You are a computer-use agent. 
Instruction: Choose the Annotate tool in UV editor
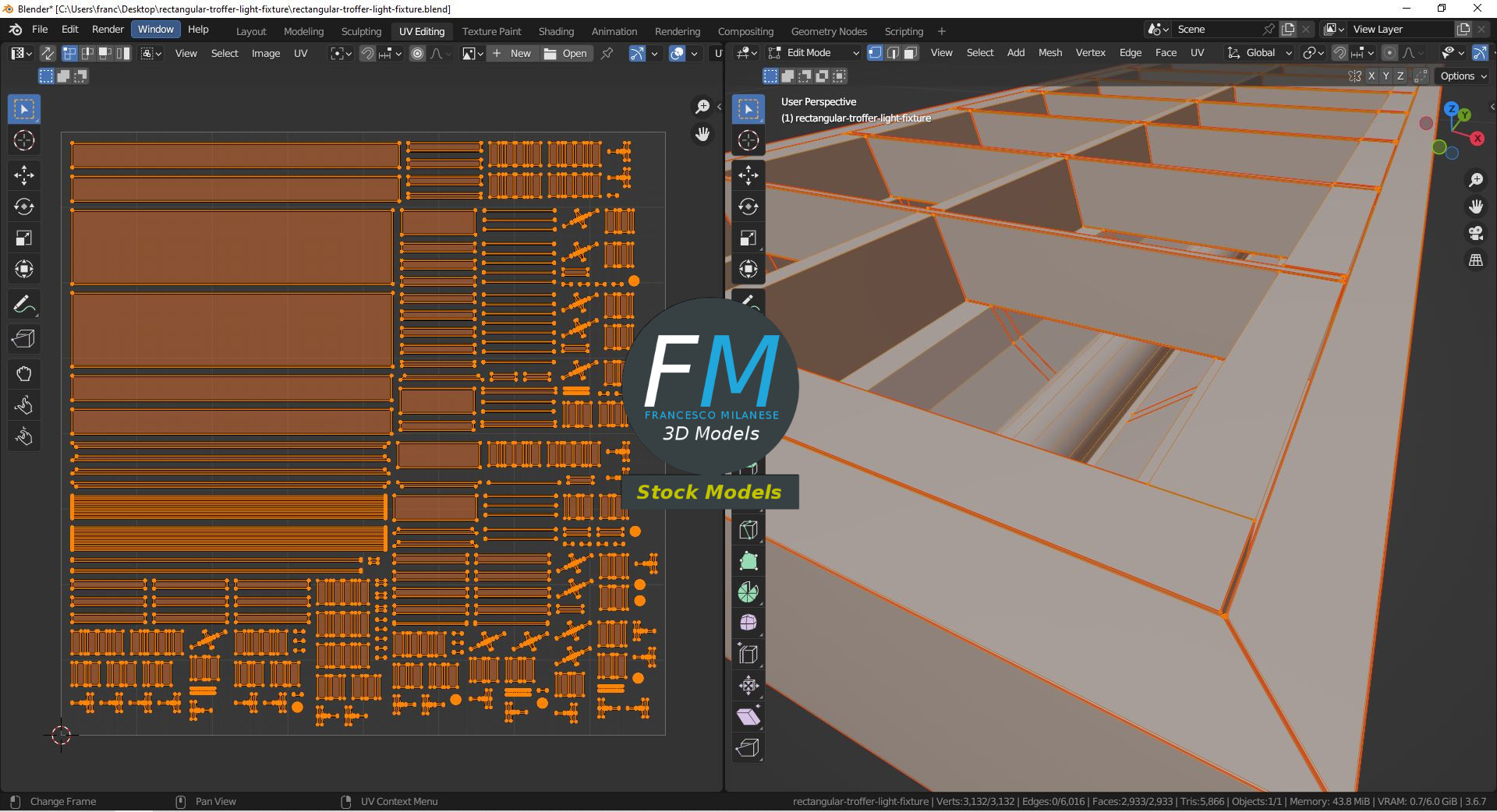click(24, 304)
